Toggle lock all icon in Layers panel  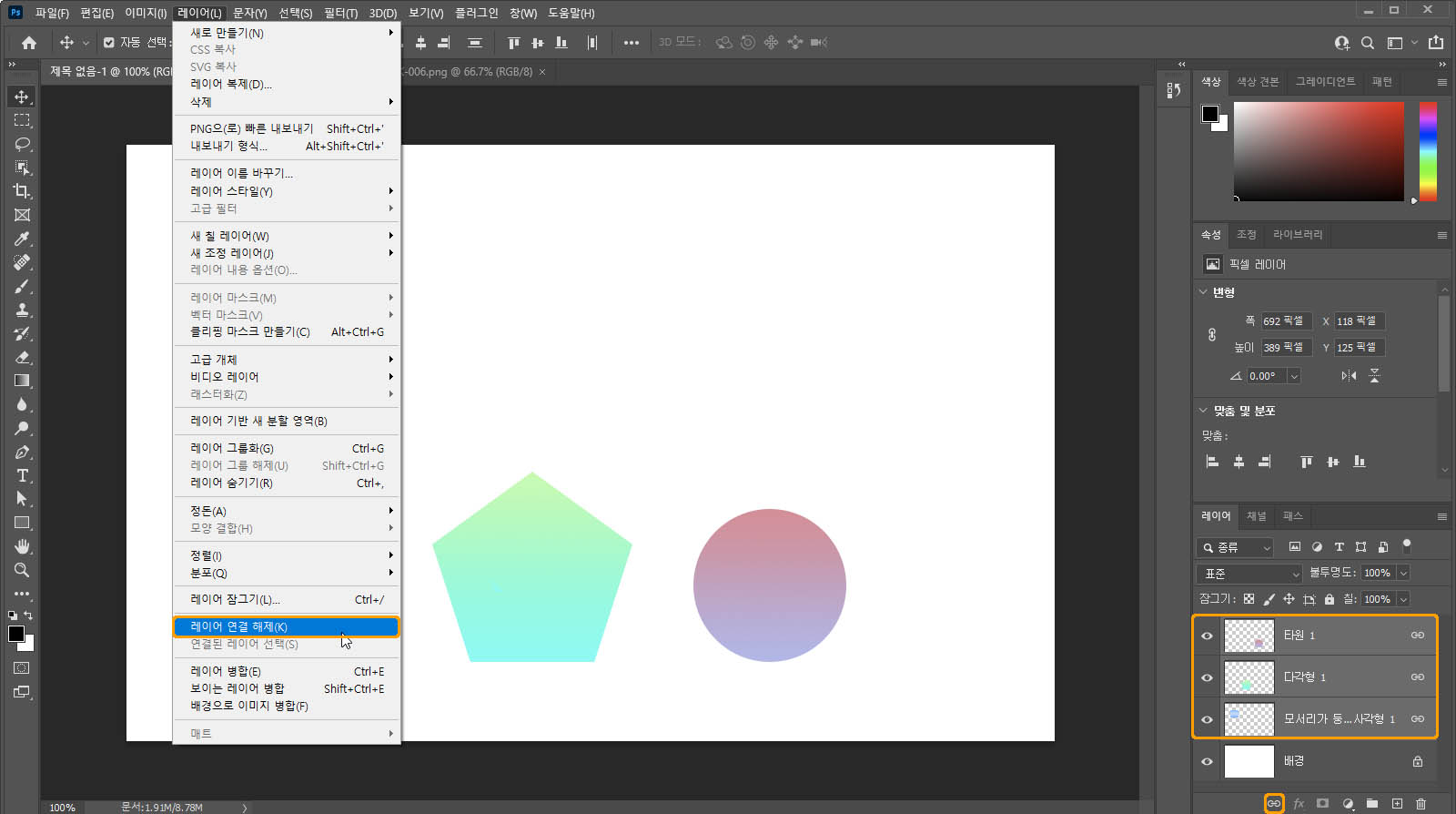pos(1330,599)
